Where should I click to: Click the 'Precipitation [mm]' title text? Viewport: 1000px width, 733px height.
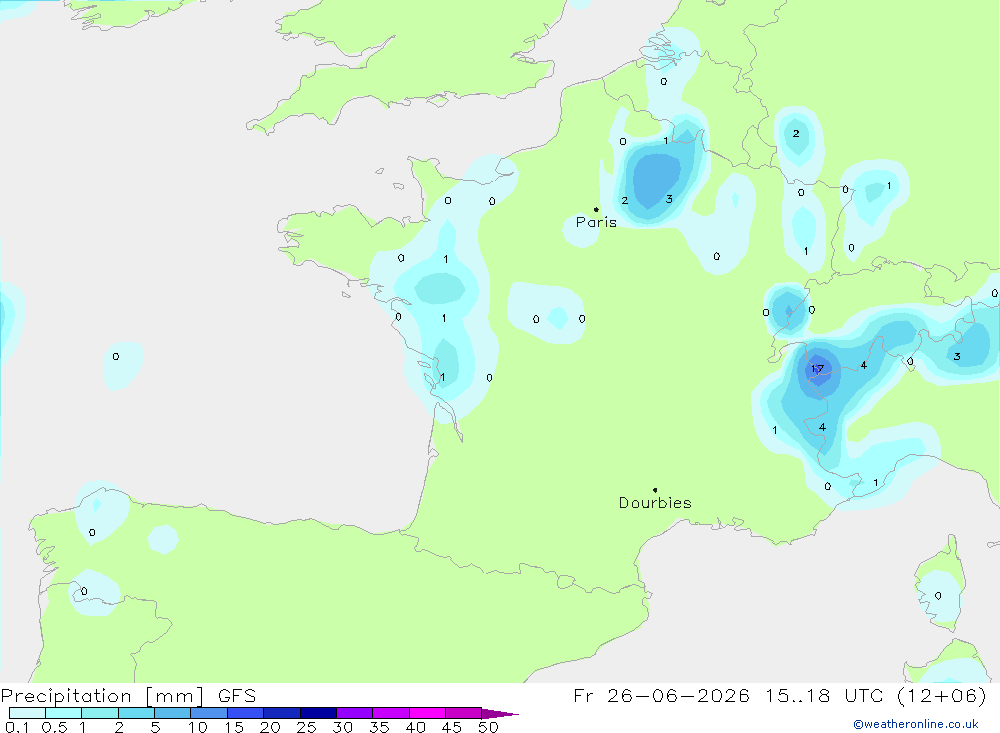tap(102, 696)
